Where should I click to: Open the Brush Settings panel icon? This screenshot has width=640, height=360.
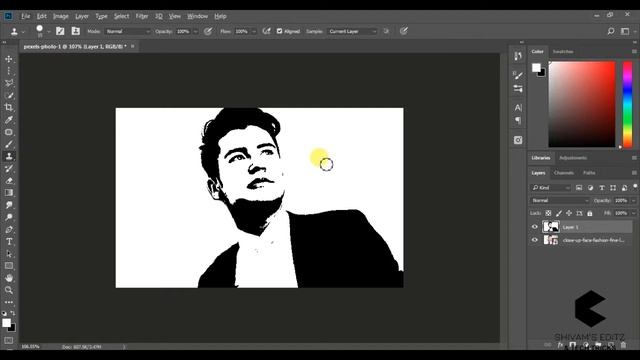[518, 75]
